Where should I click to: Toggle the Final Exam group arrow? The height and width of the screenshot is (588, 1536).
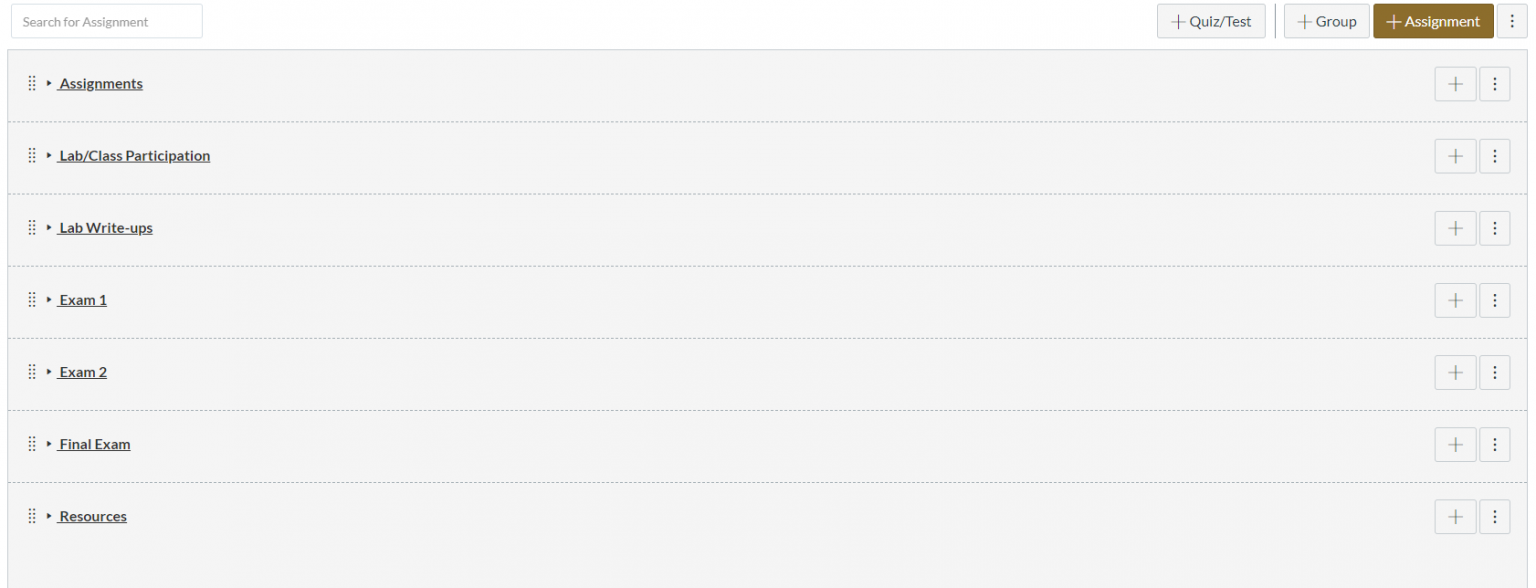49,444
